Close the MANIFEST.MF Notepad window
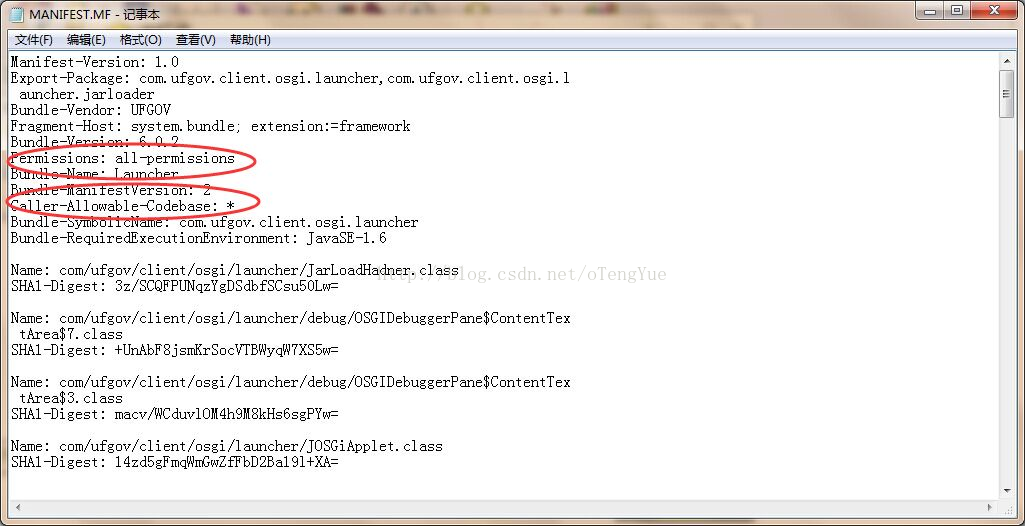 994,11
